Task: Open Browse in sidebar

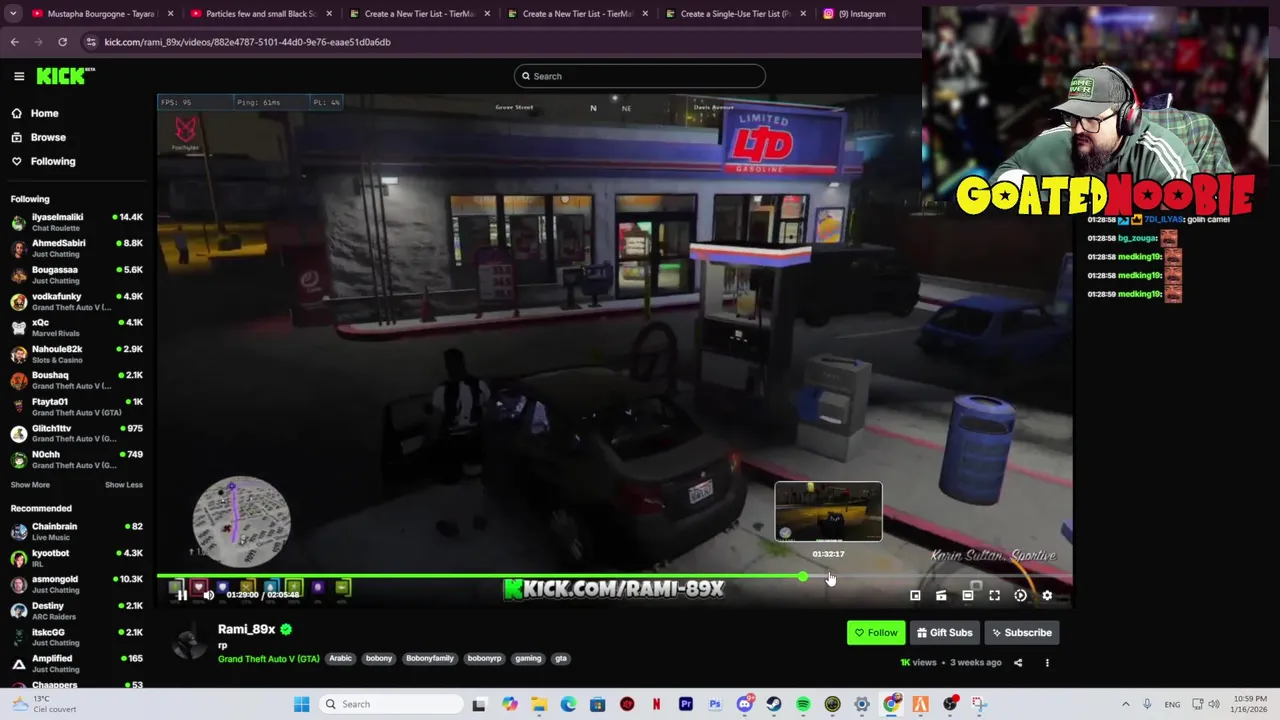Action: (x=47, y=137)
